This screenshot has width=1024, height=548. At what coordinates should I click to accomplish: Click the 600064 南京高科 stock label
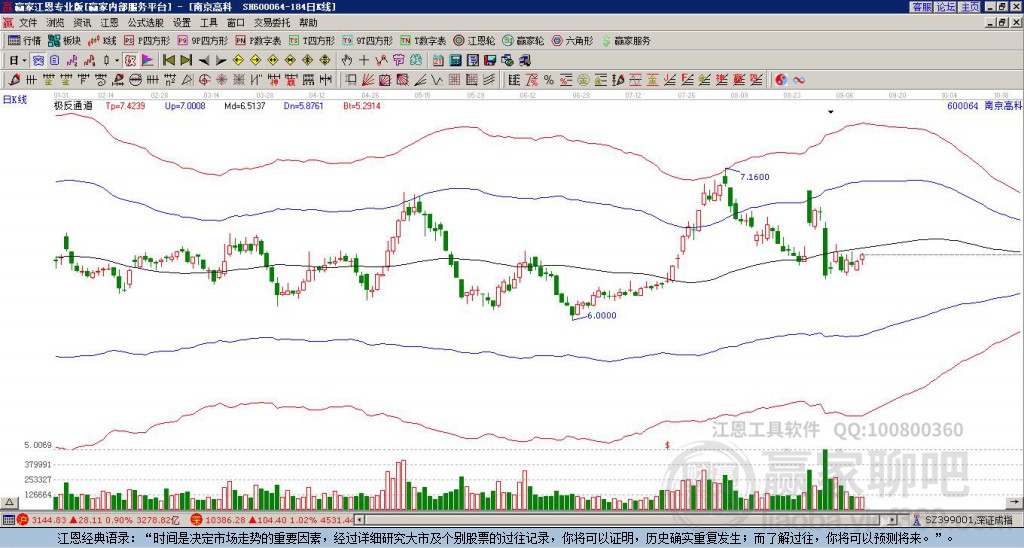click(984, 106)
